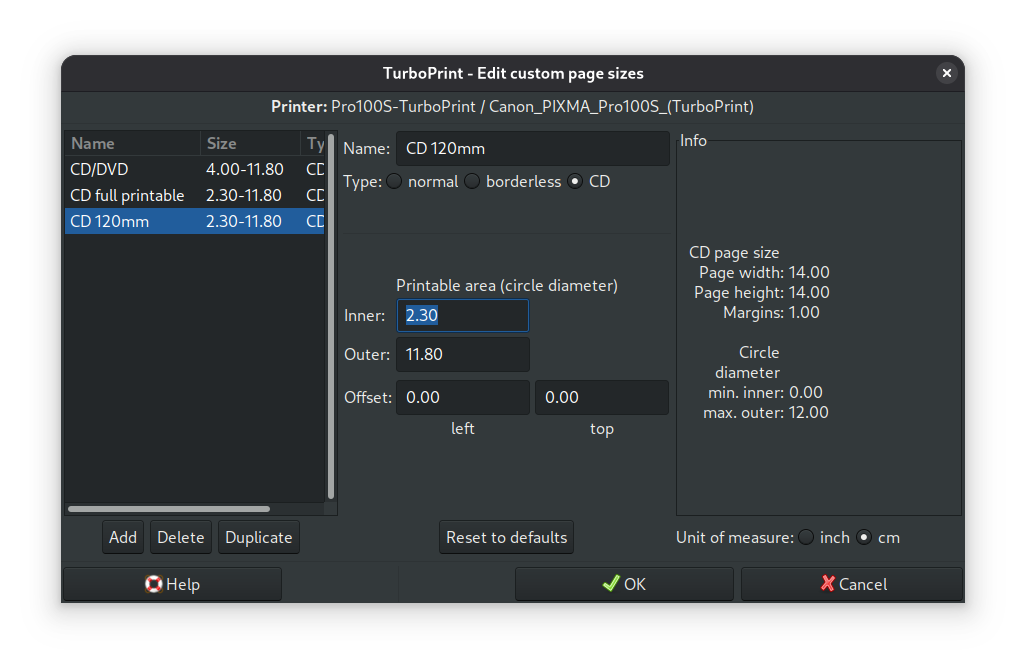Delete the selected page size

(x=181, y=537)
